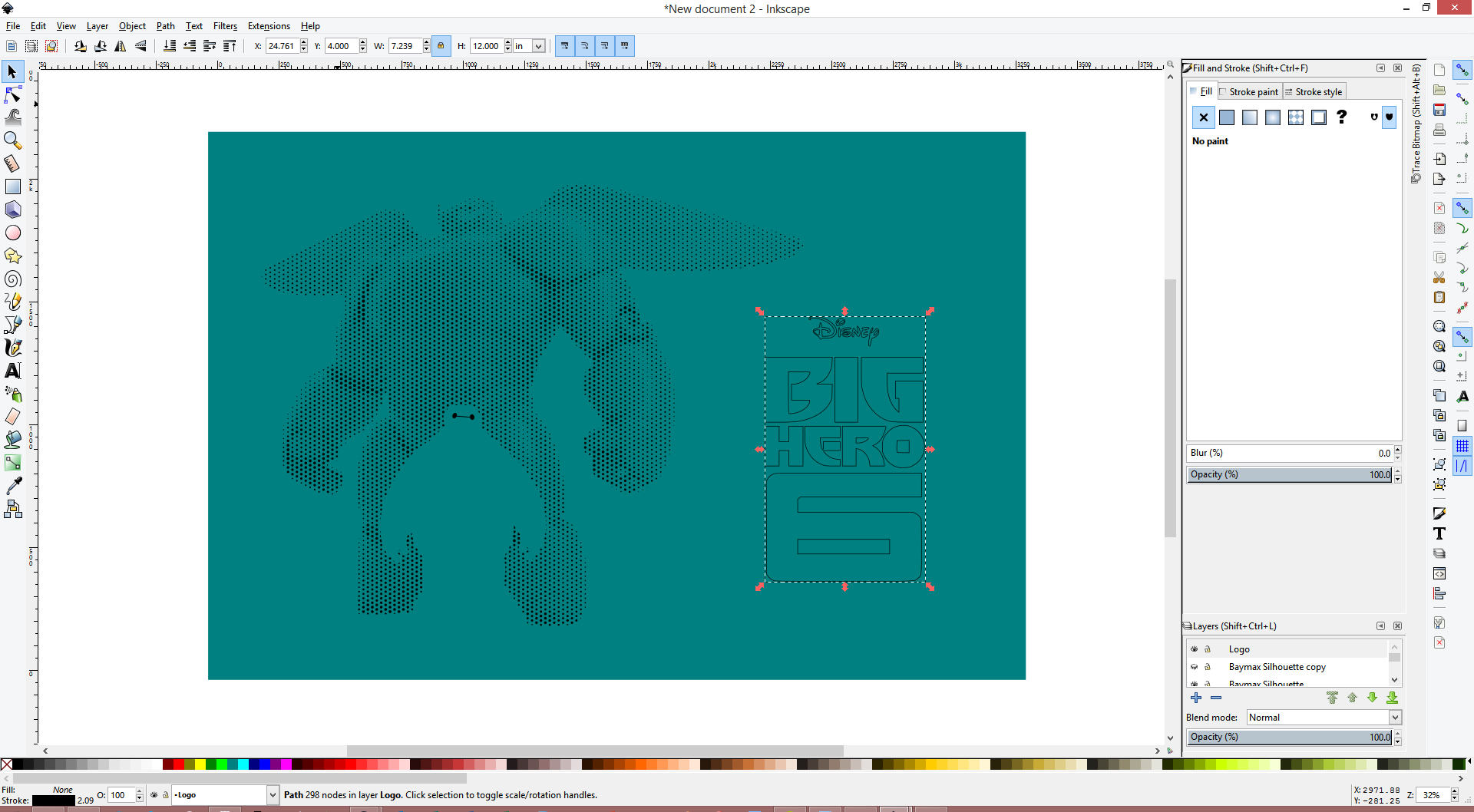Select the Spray objects tool
The height and width of the screenshot is (812, 1474).
point(13,394)
